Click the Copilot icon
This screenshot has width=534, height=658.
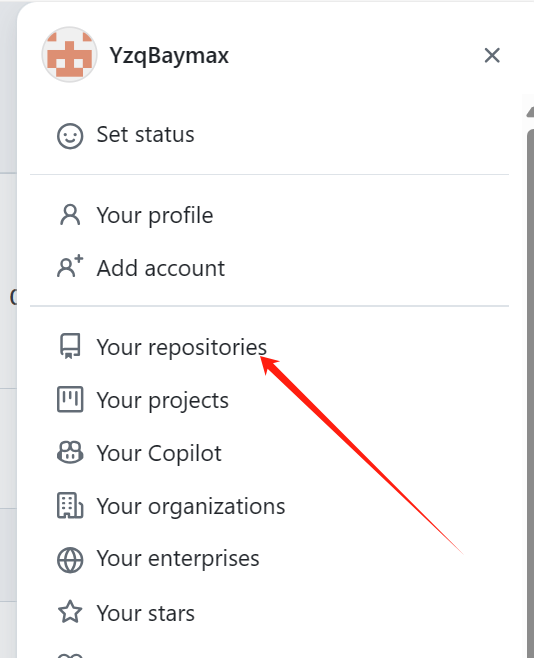pyautogui.click(x=70, y=452)
